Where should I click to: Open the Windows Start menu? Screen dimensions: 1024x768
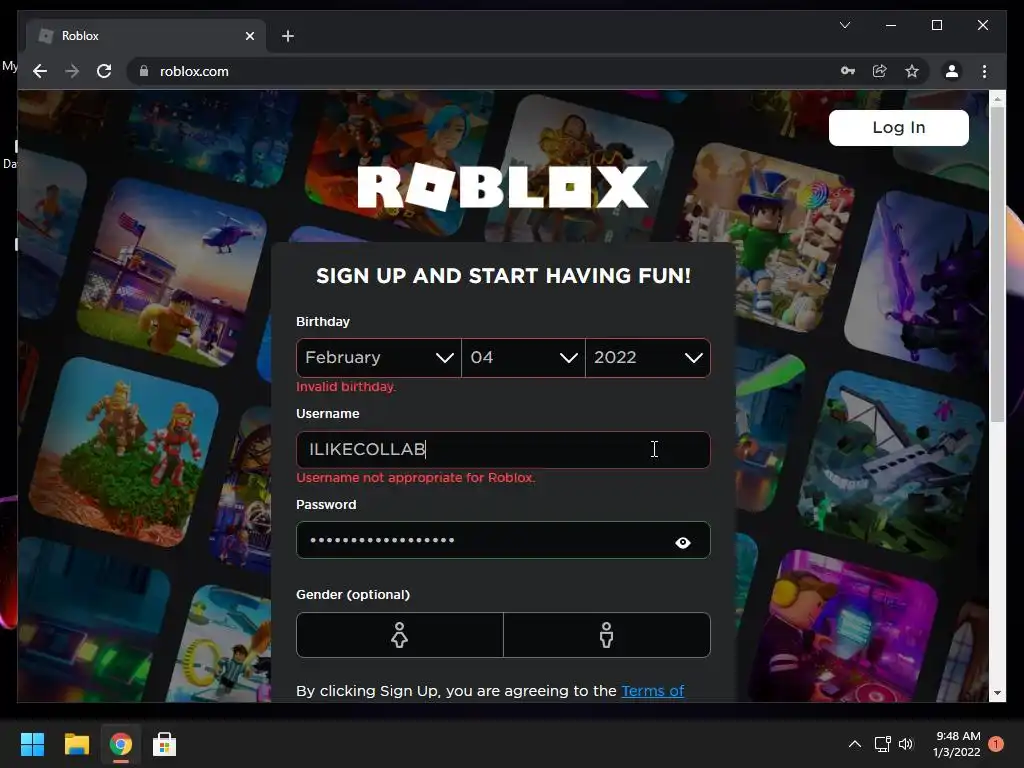click(x=32, y=744)
